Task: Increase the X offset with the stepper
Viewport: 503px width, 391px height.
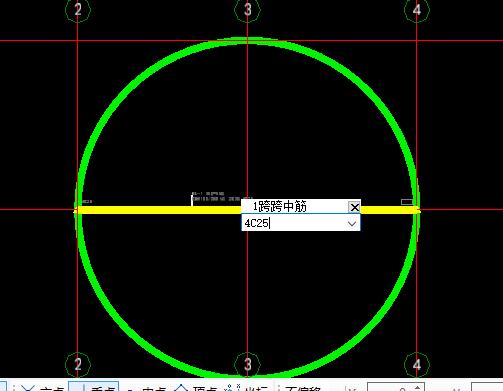Action: [418, 387]
